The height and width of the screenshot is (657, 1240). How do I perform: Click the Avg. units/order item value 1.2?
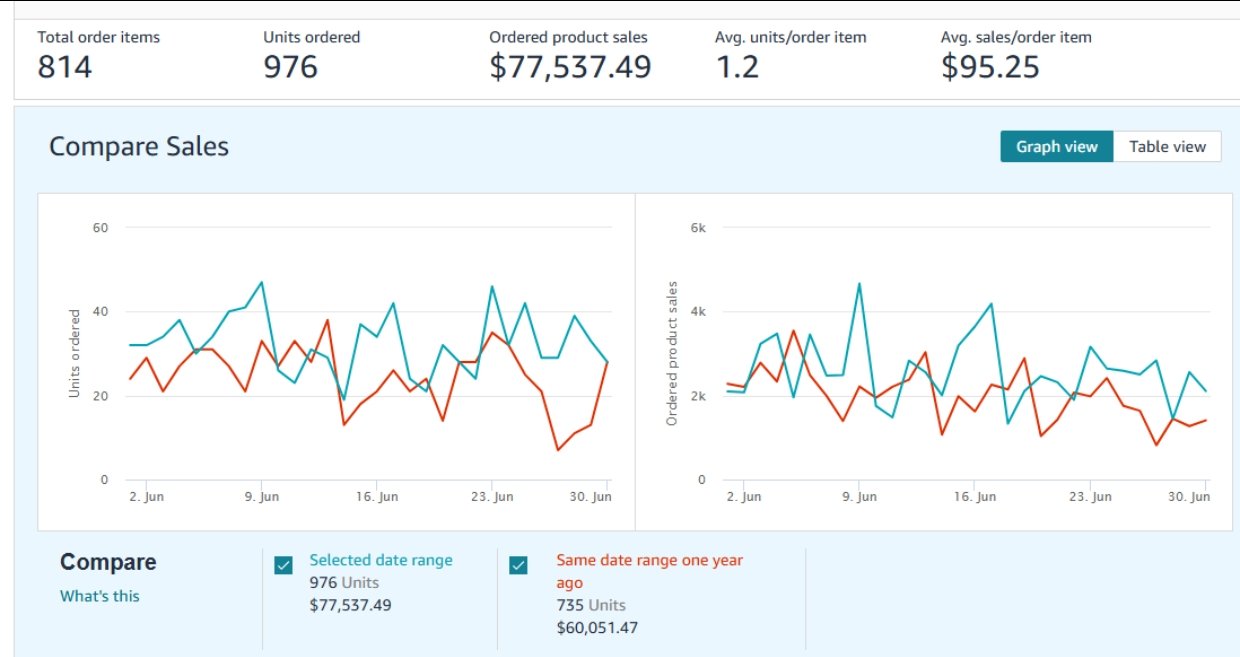(x=737, y=67)
